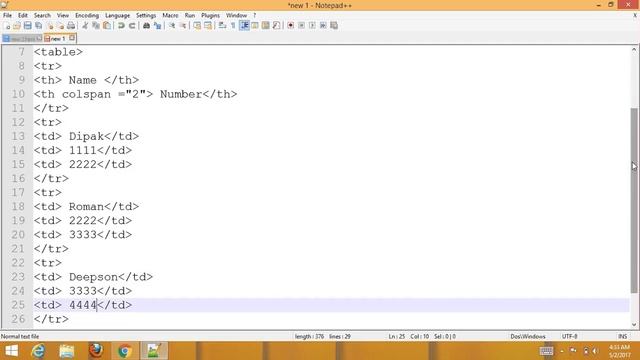Screen dimensions: 640x360
Task: Undo the last edit with the Undo icon
Action: click(121, 26)
